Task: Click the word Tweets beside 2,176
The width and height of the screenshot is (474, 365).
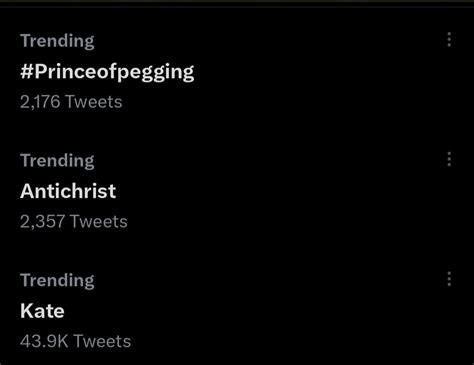Action: point(94,102)
